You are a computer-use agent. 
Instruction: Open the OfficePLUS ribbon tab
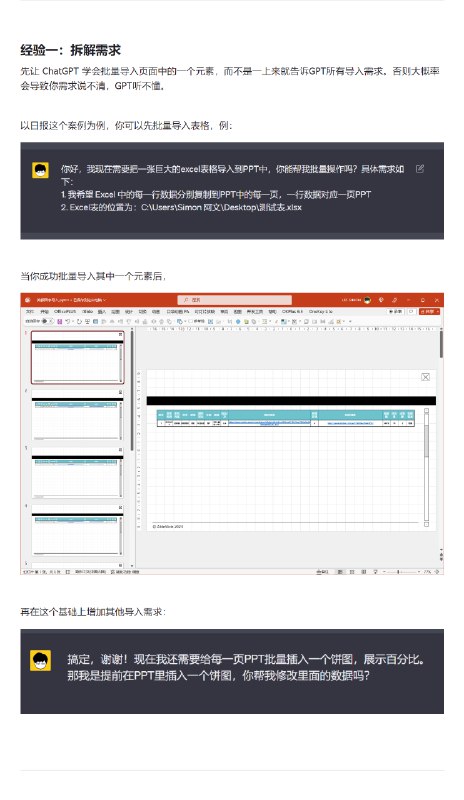(65, 311)
